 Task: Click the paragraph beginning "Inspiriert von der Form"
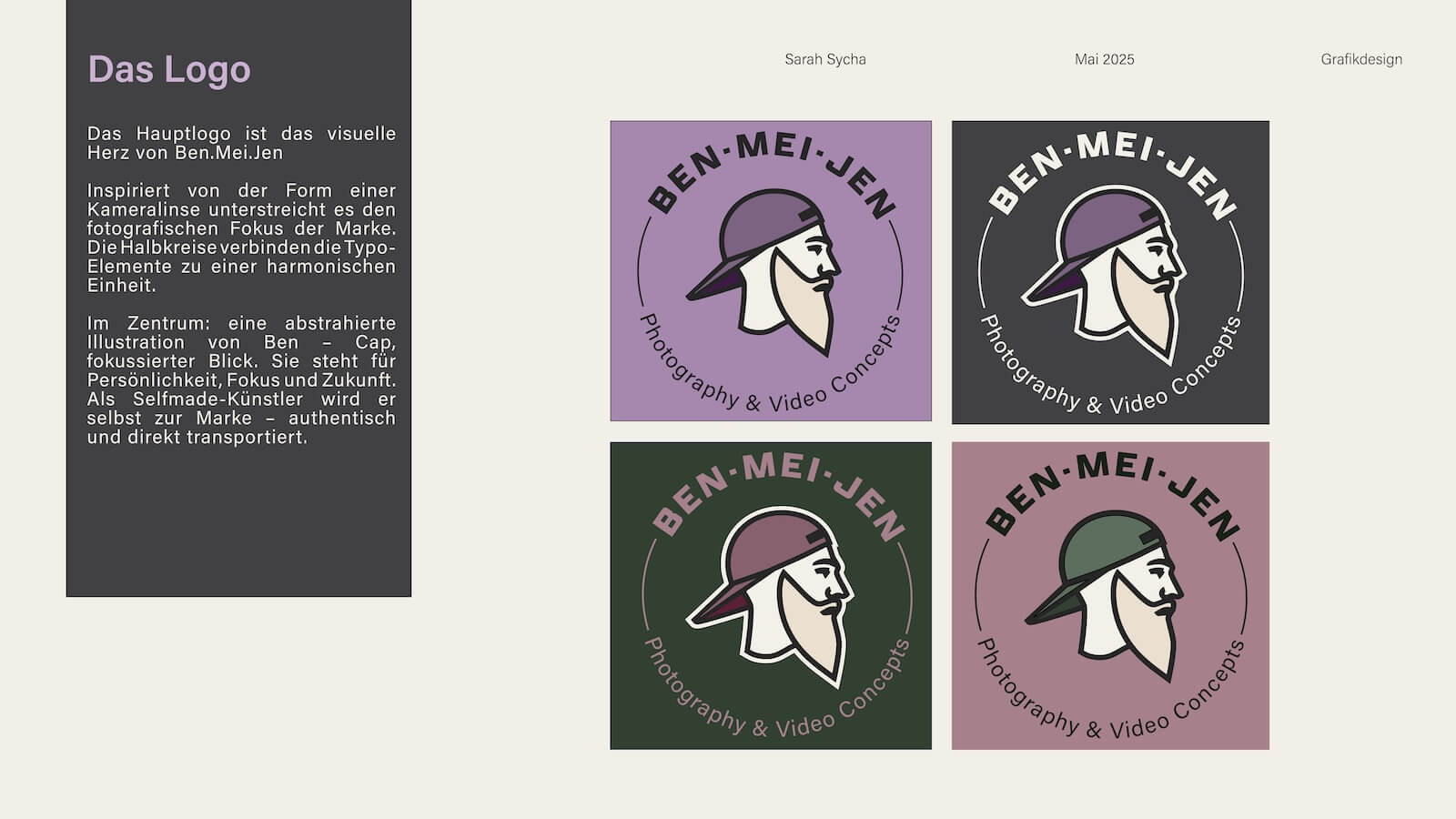(241, 238)
